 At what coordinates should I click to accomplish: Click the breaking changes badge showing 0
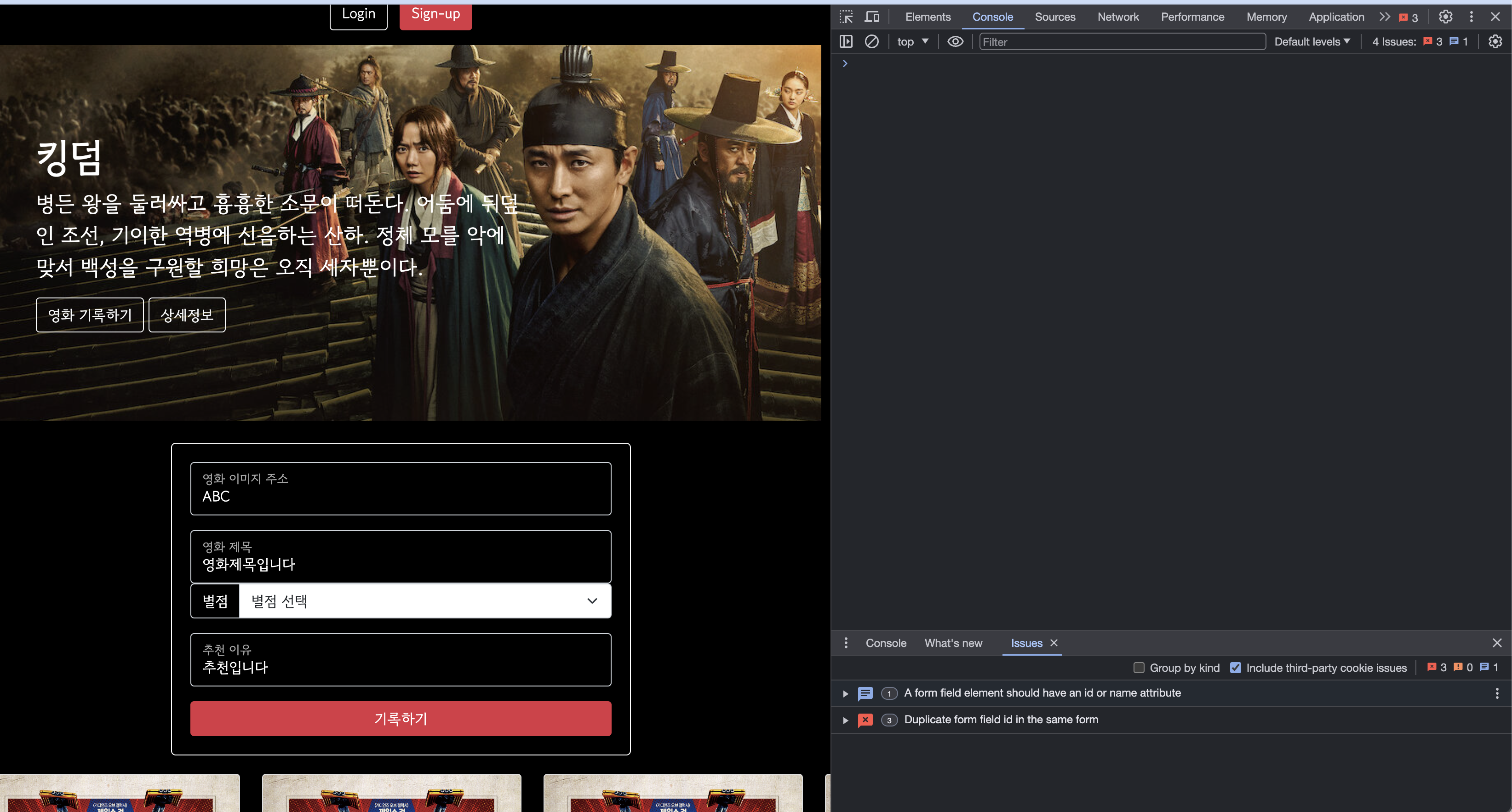point(1463,668)
